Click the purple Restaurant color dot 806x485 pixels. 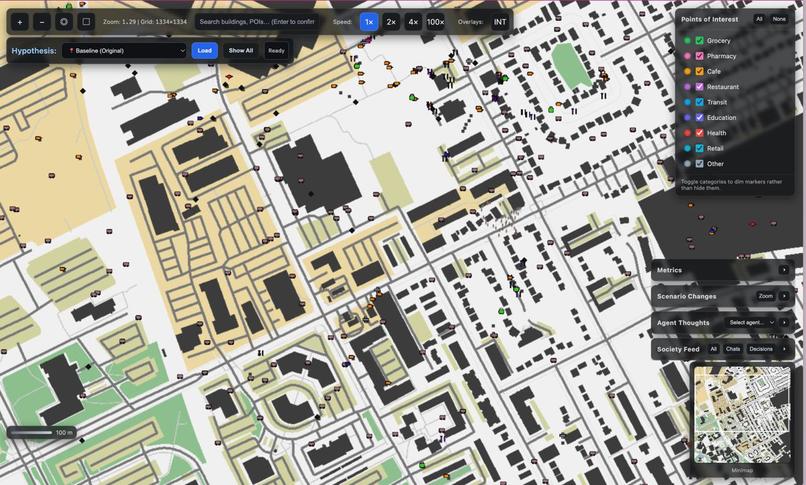coord(687,87)
